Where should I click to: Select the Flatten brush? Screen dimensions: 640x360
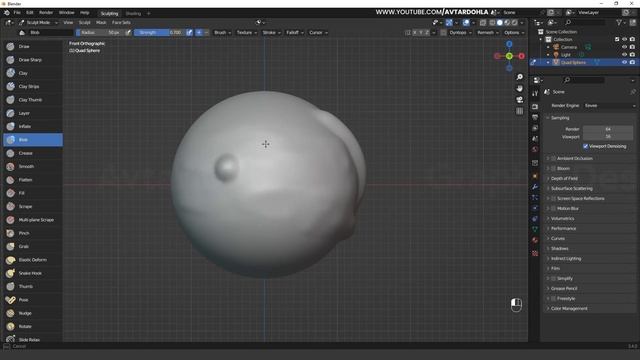33,180
